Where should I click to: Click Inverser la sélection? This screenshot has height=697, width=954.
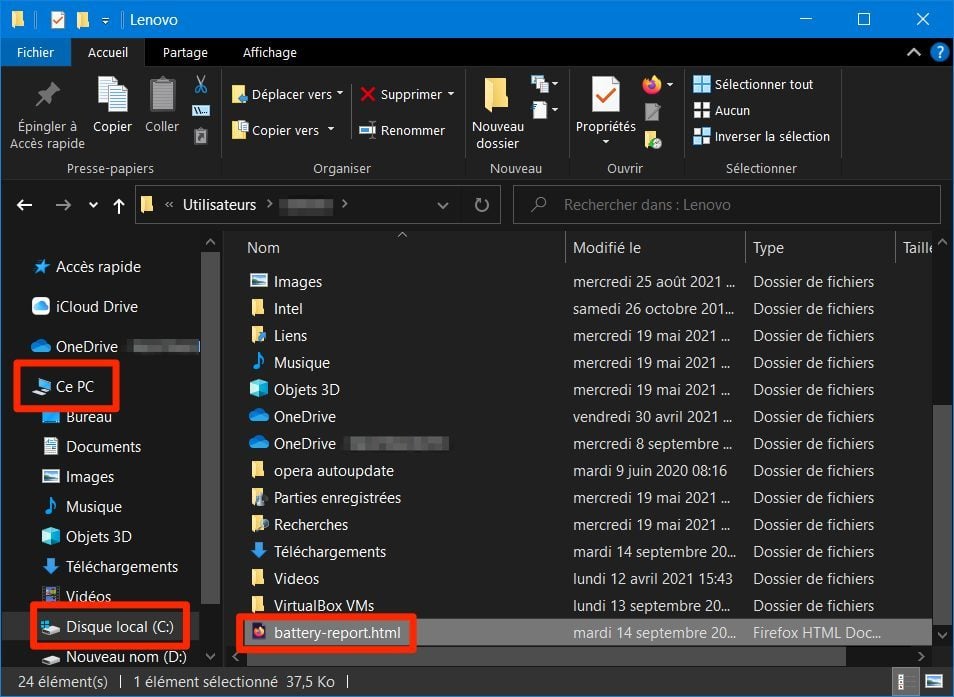[762, 136]
